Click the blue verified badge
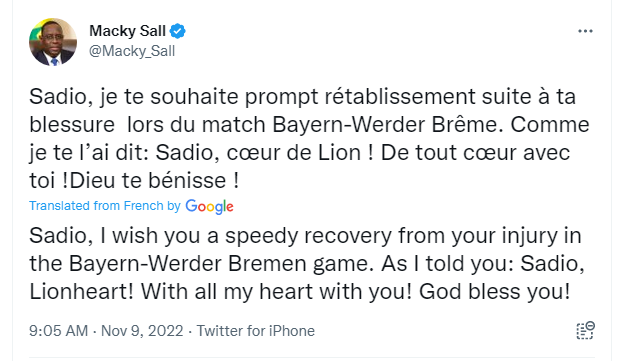 coord(177,31)
